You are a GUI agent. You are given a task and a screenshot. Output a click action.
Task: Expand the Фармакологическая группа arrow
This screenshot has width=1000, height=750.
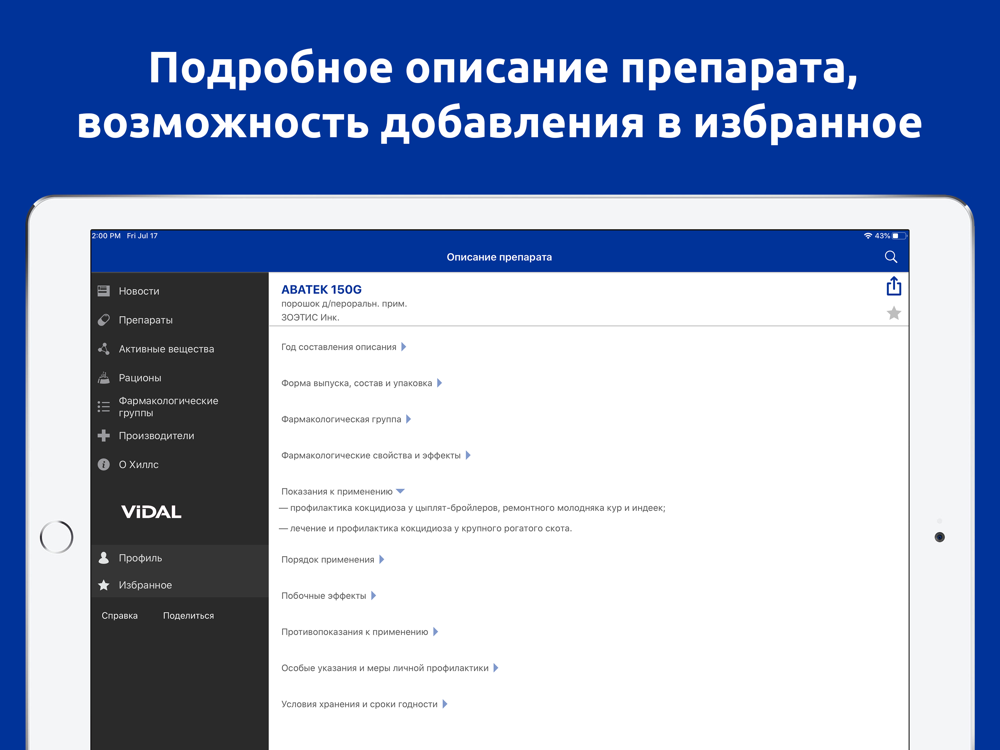(409, 419)
